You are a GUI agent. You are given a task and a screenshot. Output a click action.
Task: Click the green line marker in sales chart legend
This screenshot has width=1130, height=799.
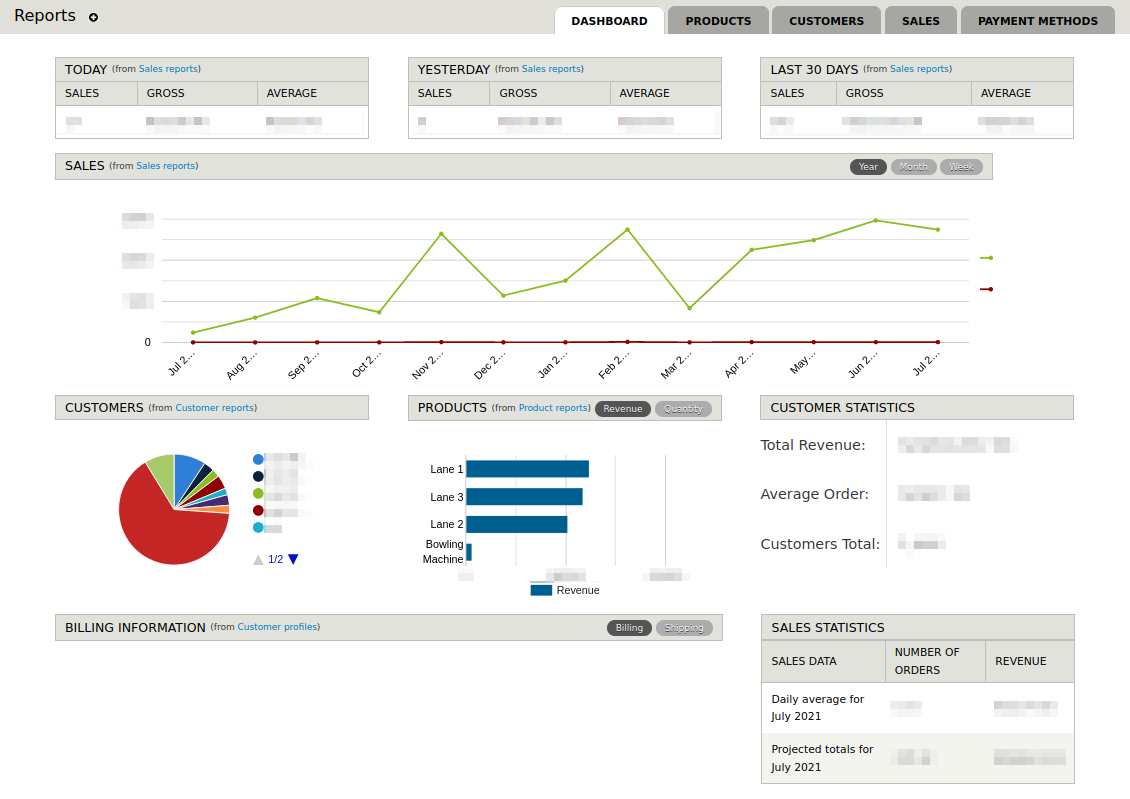click(986, 258)
